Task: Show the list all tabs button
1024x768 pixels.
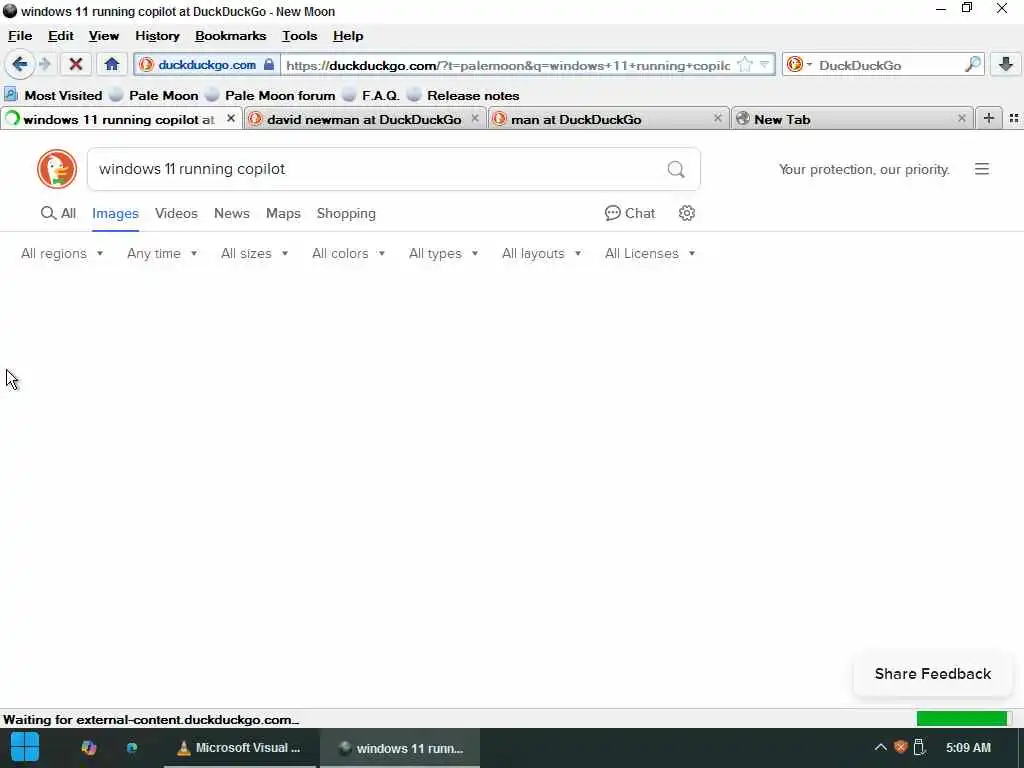Action: point(1014,118)
